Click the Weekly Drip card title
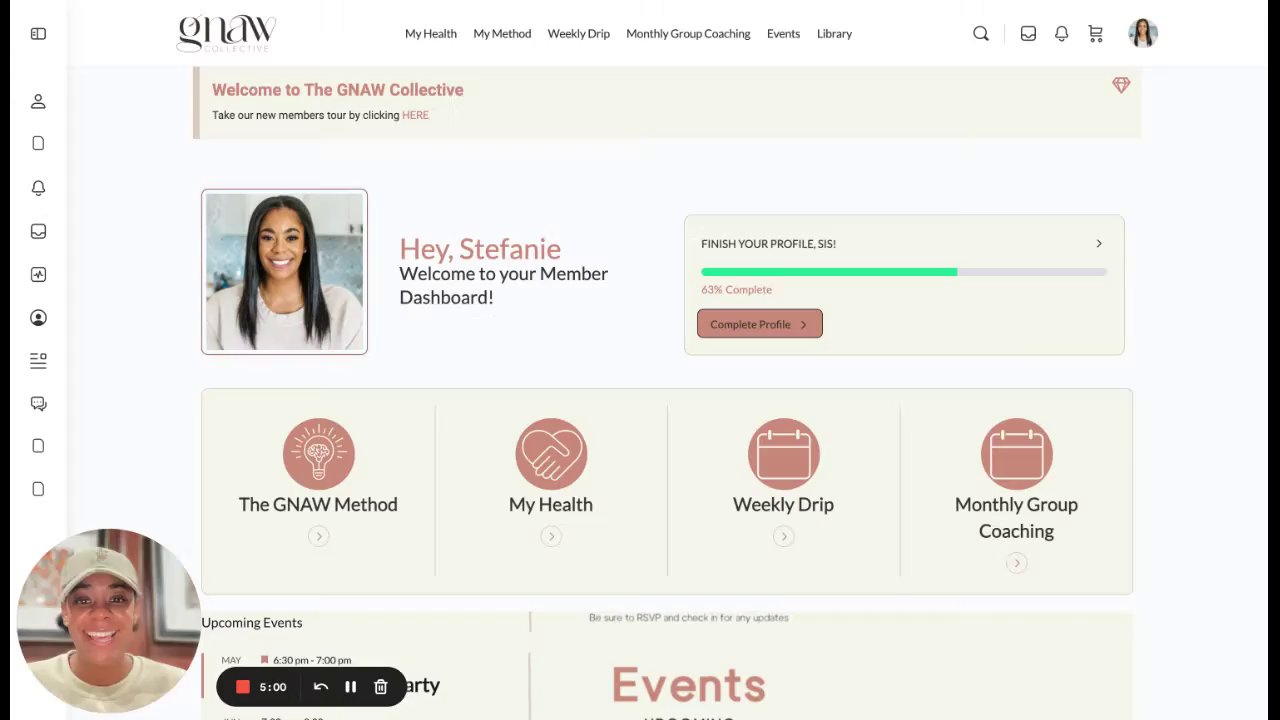This screenshot has width=1280, height=720. tap(783, 505)
